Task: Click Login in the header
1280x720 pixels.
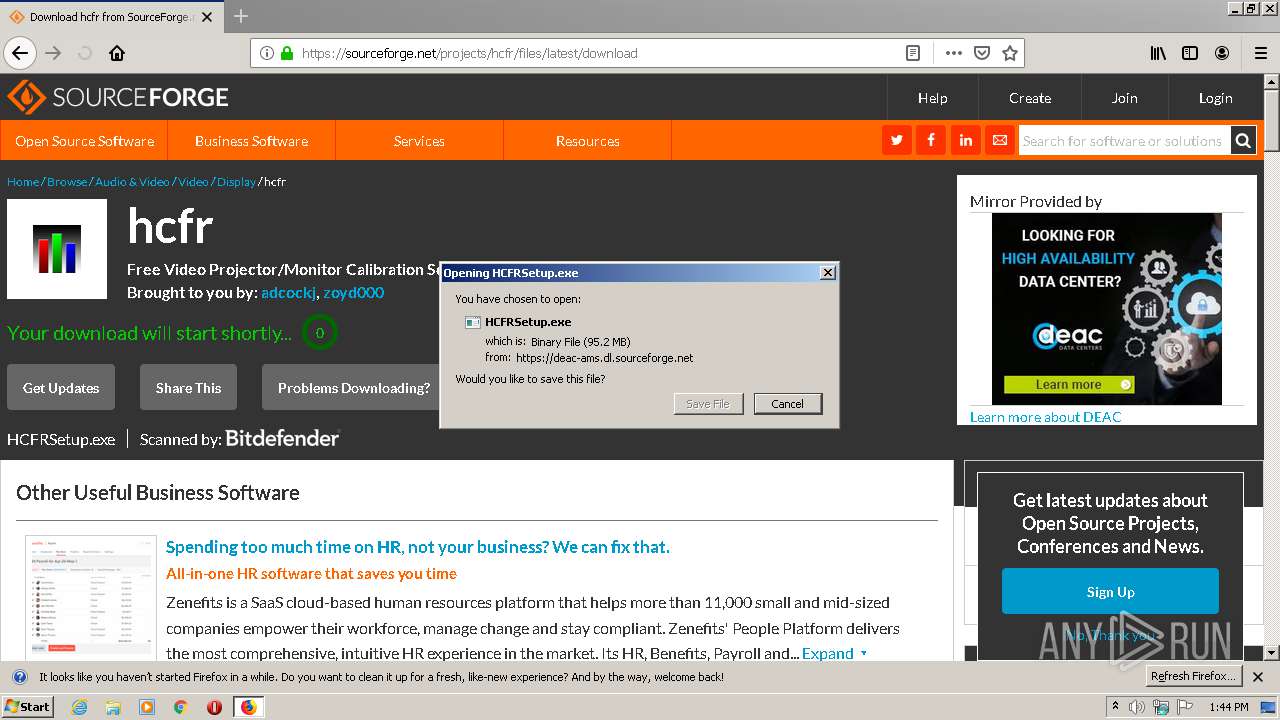Action: coord(1216,98)
